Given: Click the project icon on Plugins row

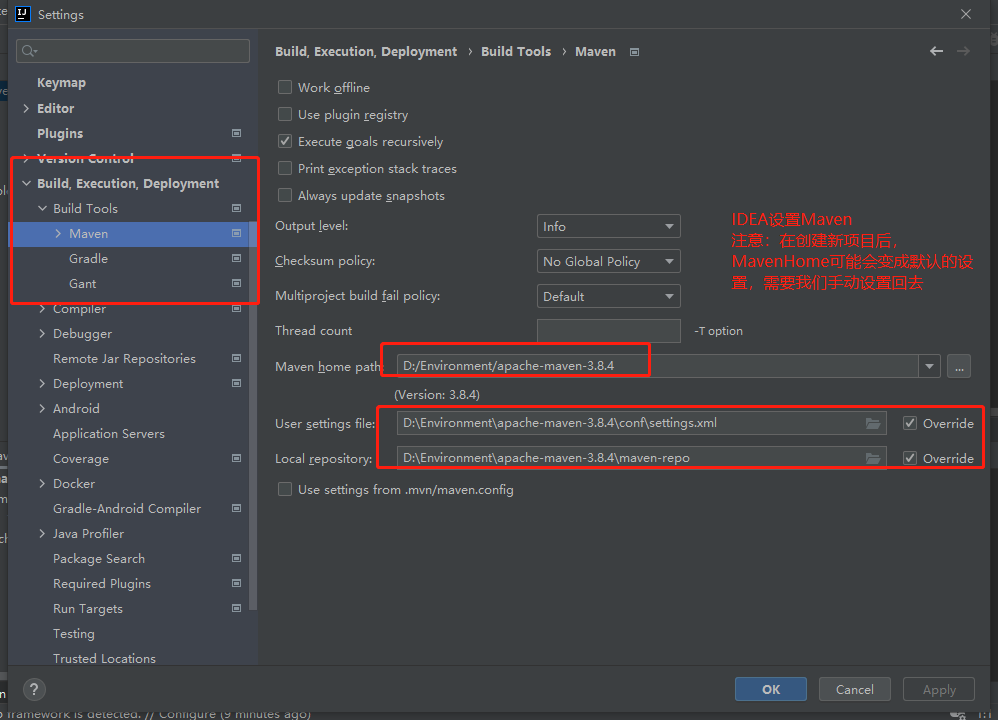Looking at the screenshot, I should [x=236, y=133].
